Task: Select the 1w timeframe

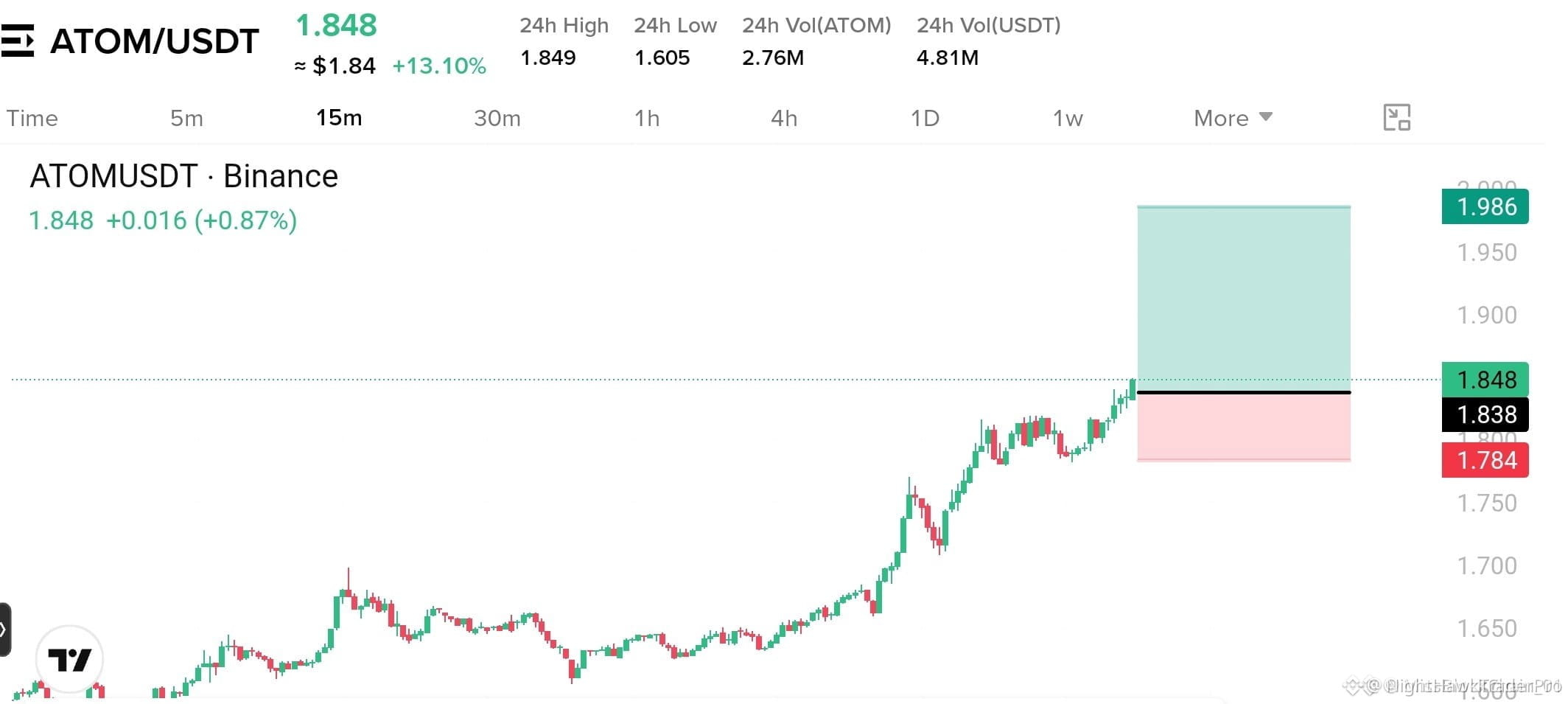Action: (x=1068, y=118)
